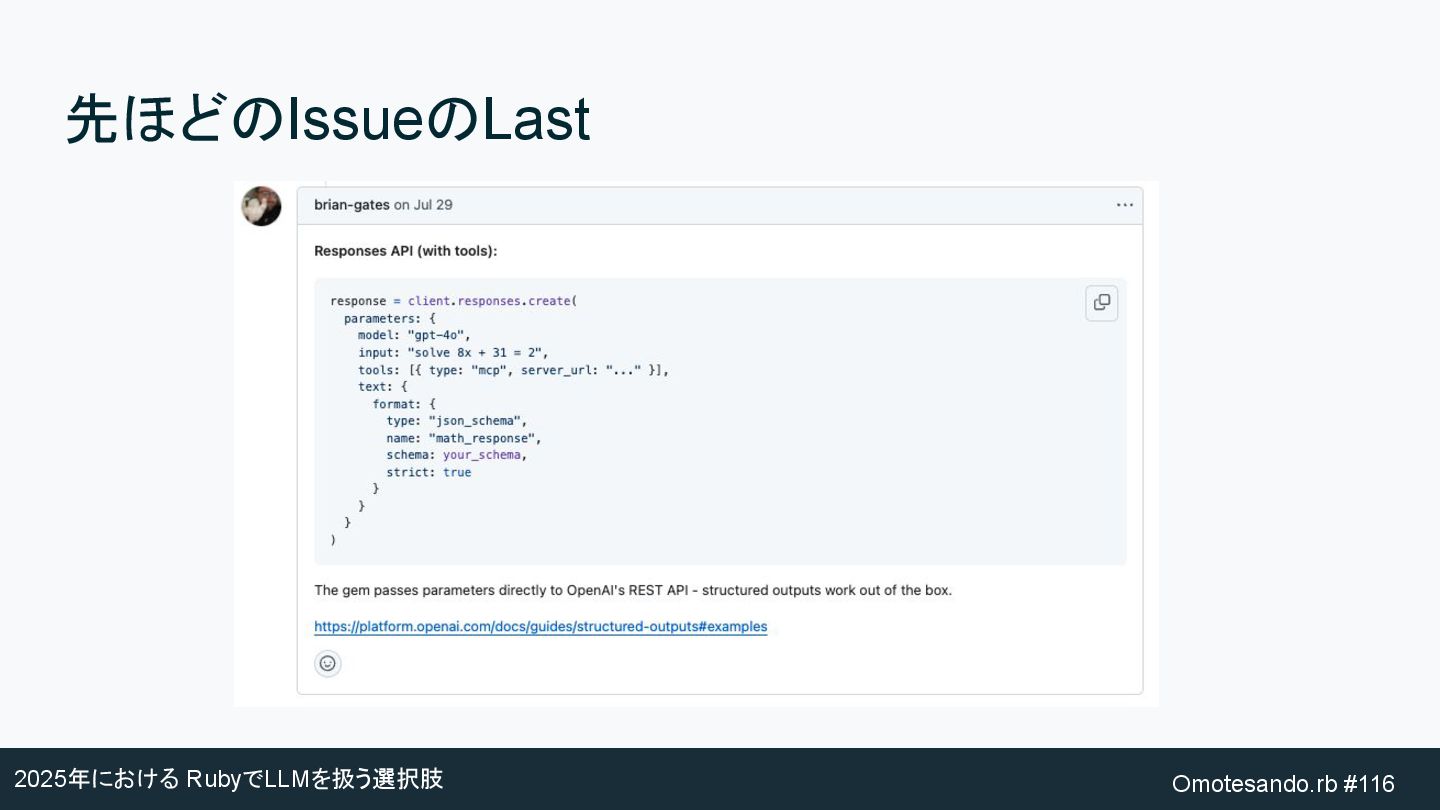The height and width of the screenshot is (810, 1440).
Task: Click the model "gpt-4o" code line
Action: click(x=414, y=335)
